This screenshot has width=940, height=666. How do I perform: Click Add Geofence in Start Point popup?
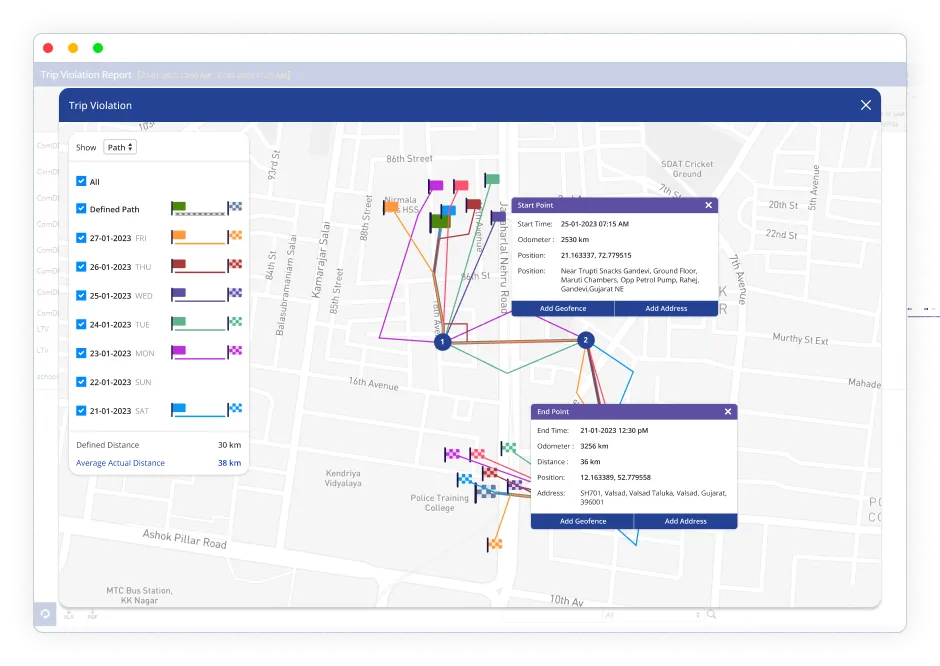[562, 308]
